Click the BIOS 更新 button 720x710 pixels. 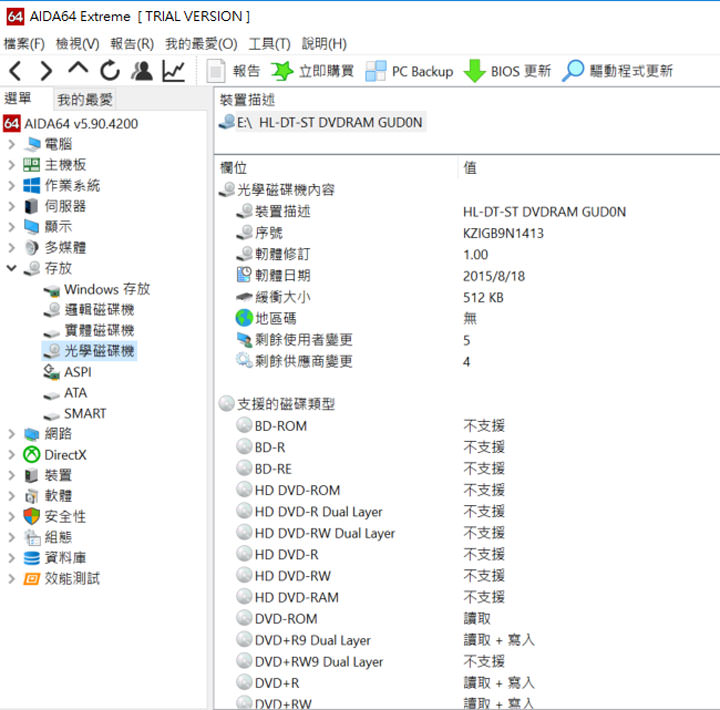(x=508, y=71)
